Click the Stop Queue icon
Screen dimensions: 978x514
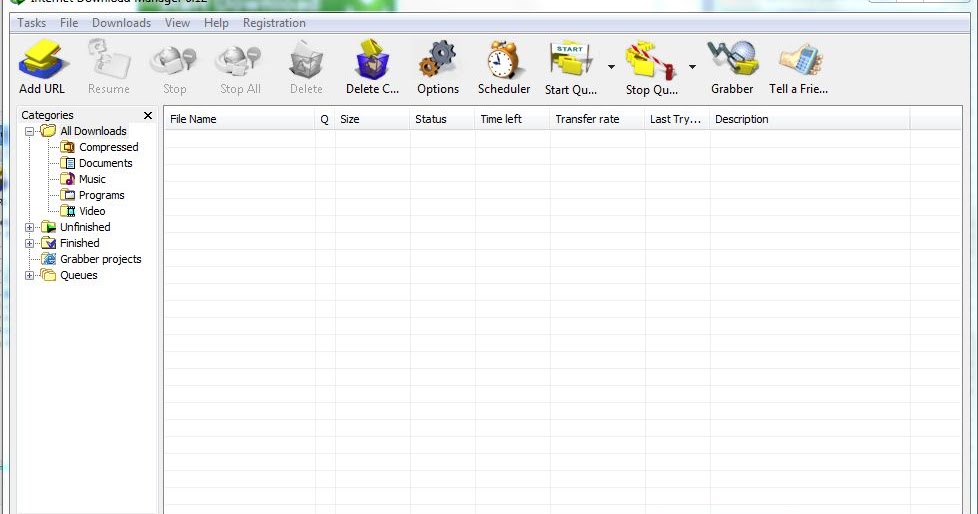click(652, 61)
